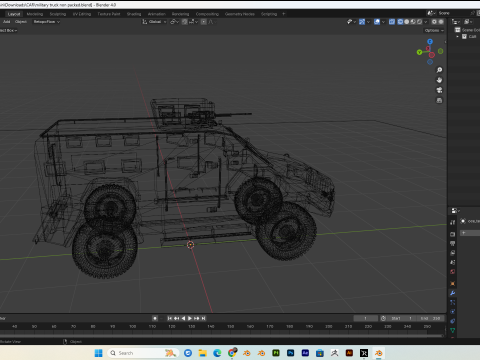Viewport: 480px width, 360px height.
Task: Open the UV Editing workspace tab
Action: pyautogui.click(x=82, y=14)
